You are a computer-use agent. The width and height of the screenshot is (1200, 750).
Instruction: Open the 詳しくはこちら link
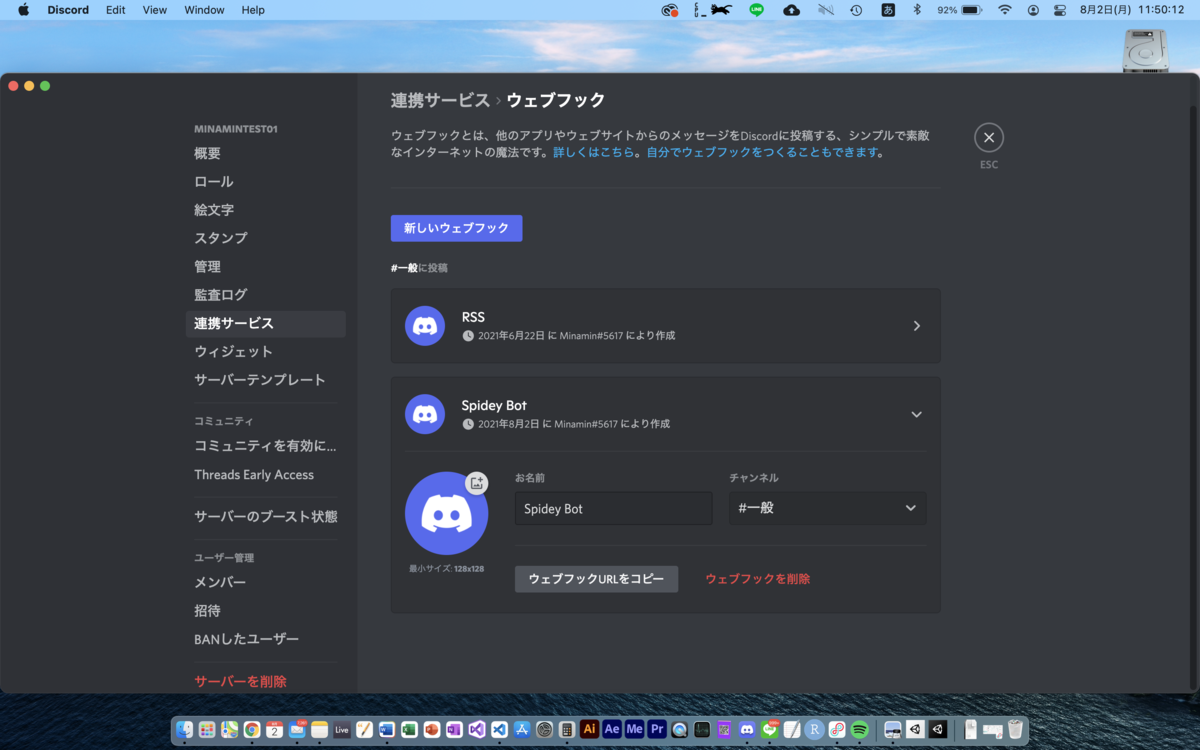(594, 153)
